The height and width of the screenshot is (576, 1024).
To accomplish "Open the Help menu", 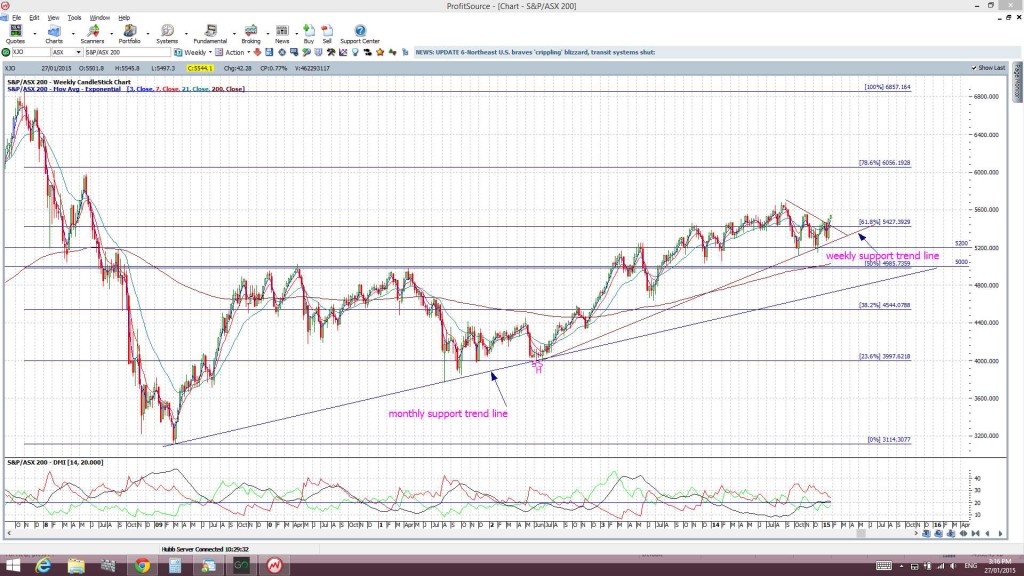I will [x=123, y=18].
